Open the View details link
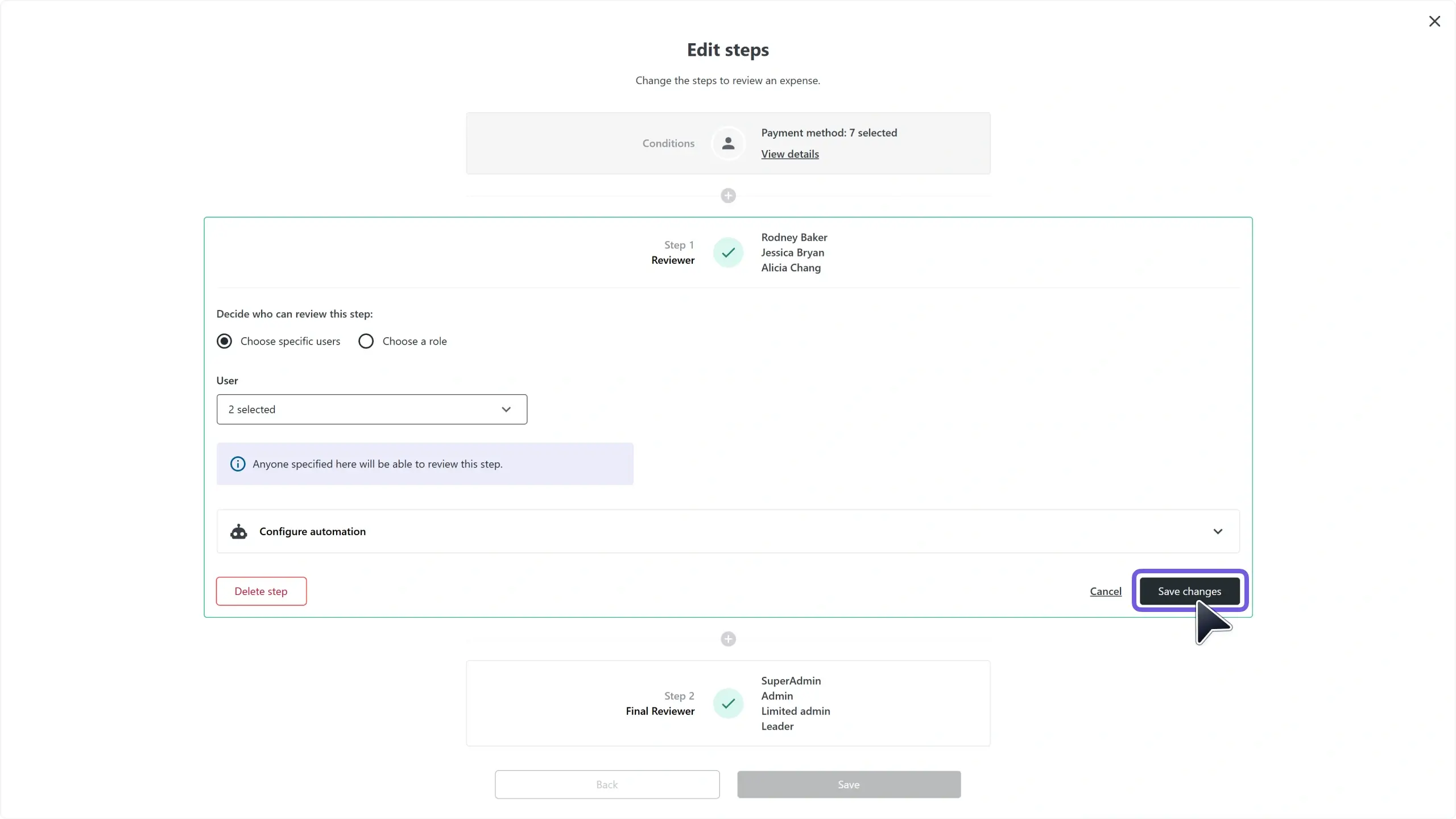This screenshot has width=1456, height=819. pos(790,154)
